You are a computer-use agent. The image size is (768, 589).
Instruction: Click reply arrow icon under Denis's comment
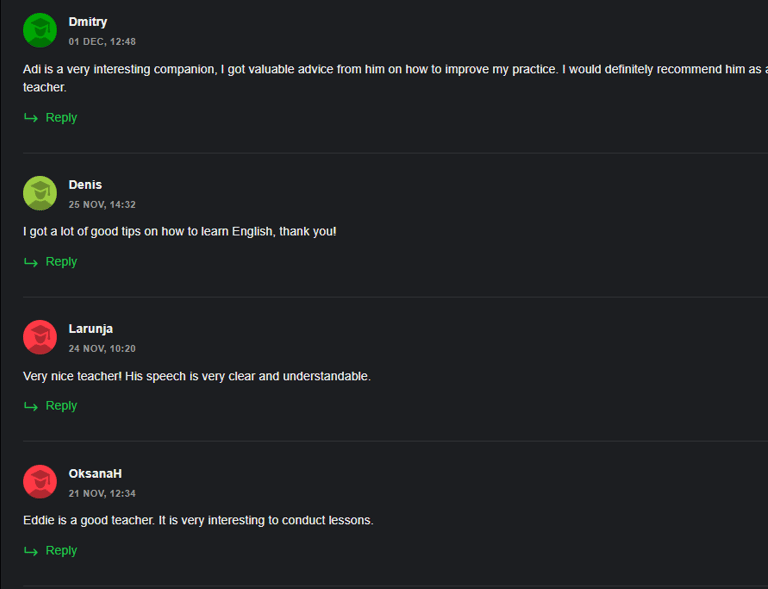pyautogui.click(x=31, y=262)
